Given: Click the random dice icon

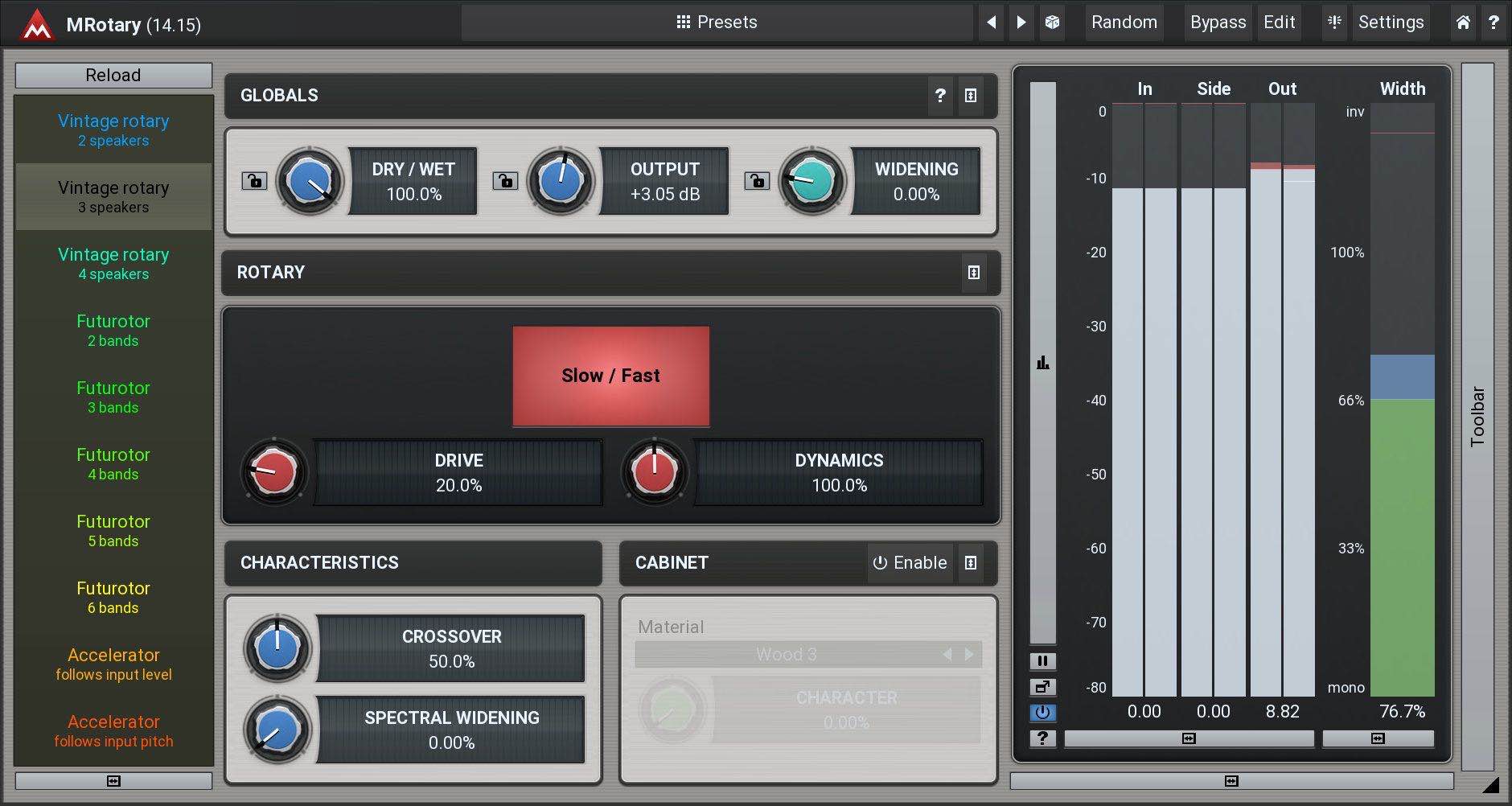Looking at the screenshot, I should pos(1052,23).
